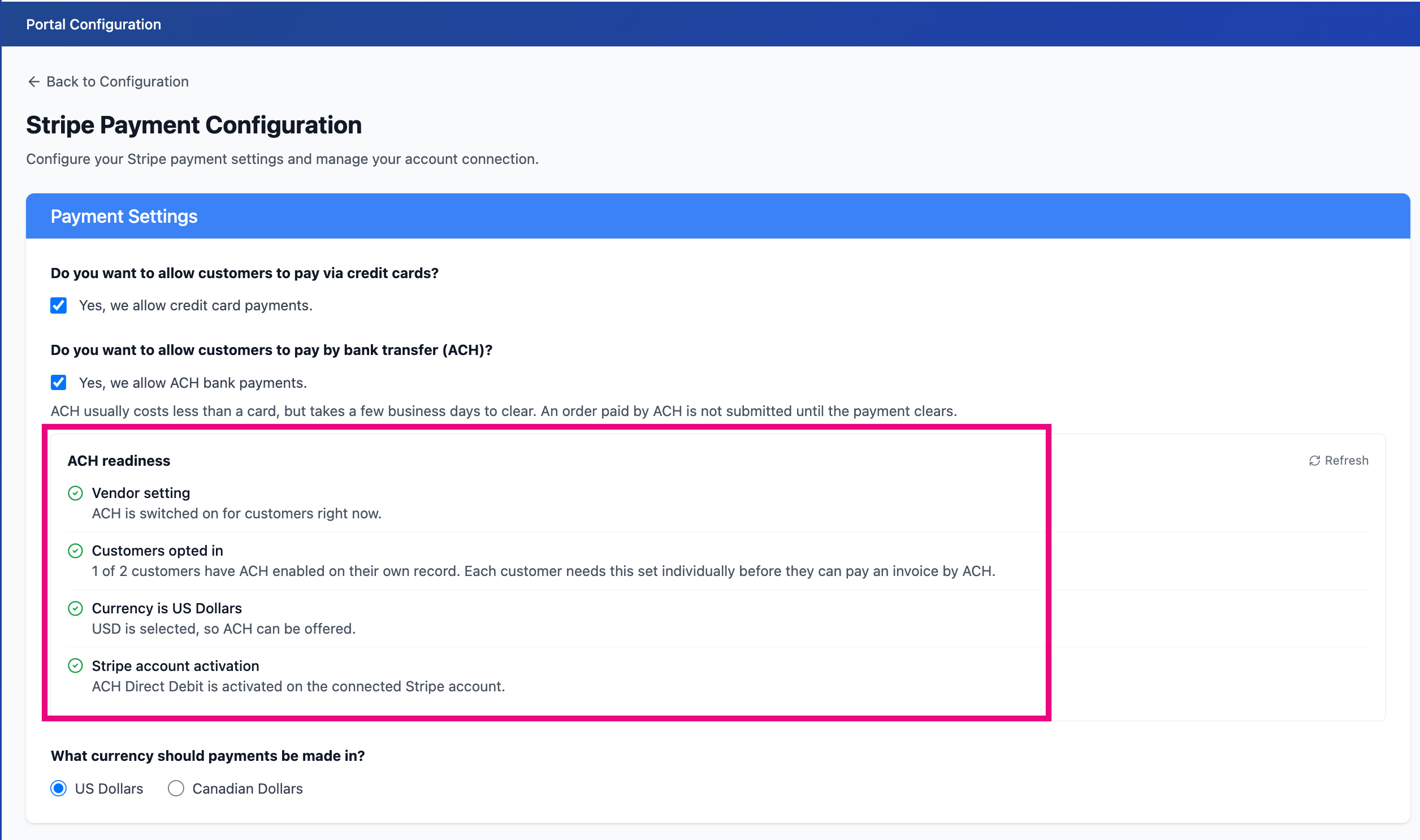
Task: Click the Customers opted in row title
Action: click(x=157, y=551)
